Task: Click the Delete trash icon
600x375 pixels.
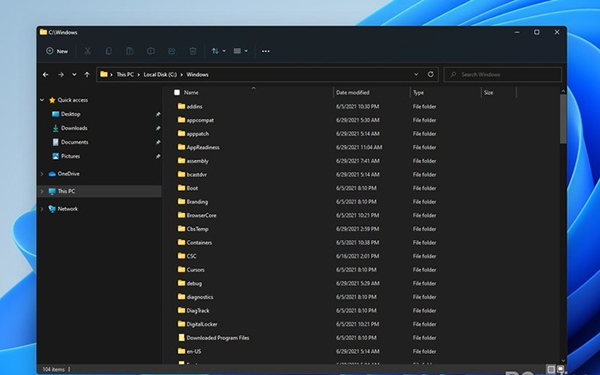Action: point(193,51)
